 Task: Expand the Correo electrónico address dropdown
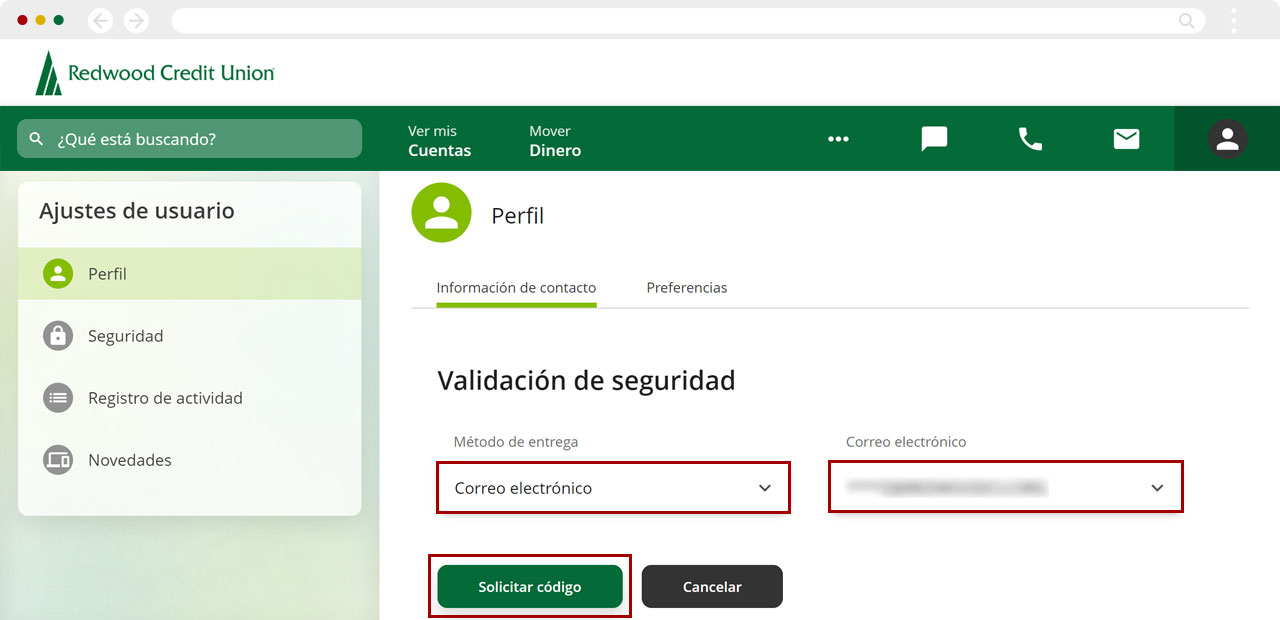click(x=1005, y=488)
